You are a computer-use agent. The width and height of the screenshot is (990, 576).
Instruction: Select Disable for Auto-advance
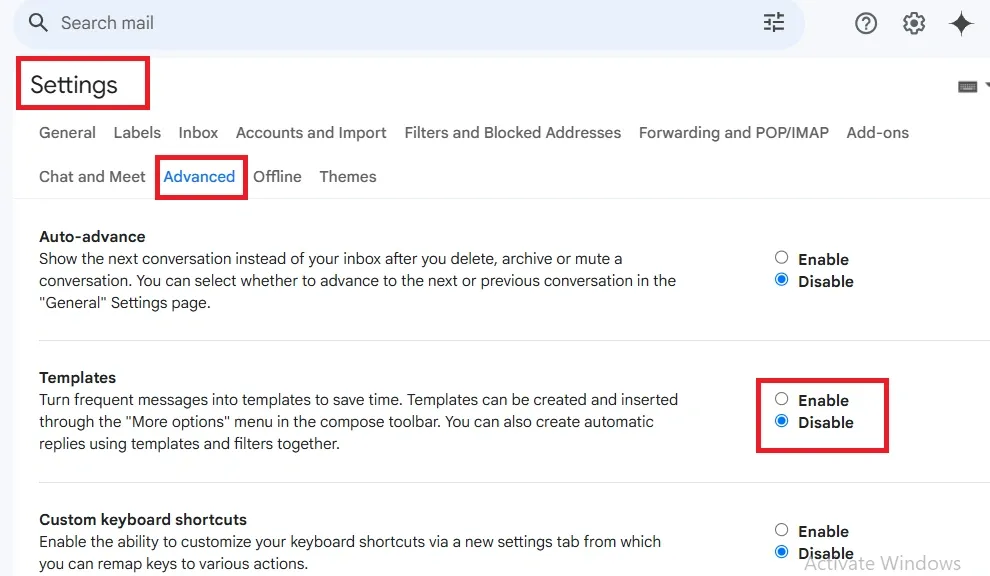782,281
